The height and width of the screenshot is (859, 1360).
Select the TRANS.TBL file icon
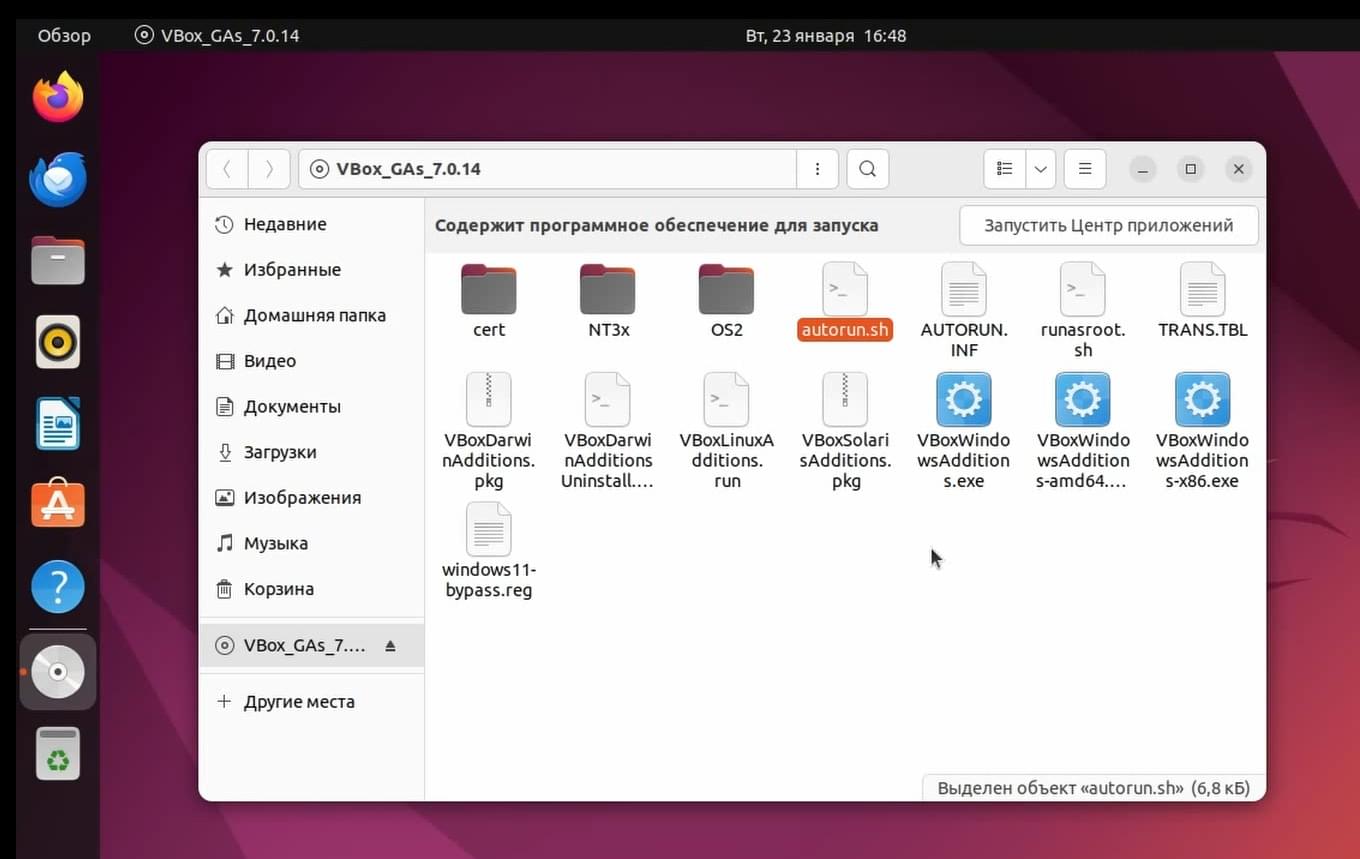point(1202,290)
